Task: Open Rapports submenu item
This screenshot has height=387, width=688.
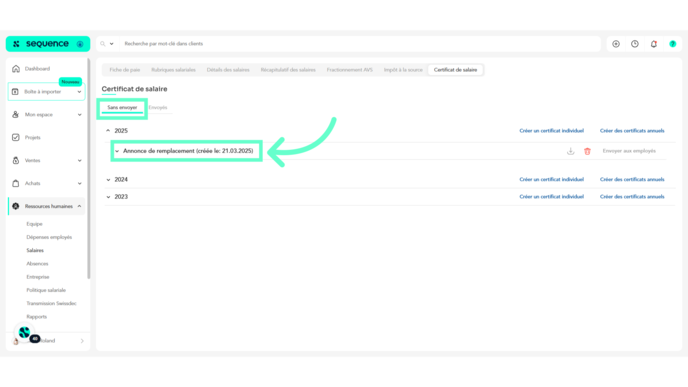Action: (36, 317)
